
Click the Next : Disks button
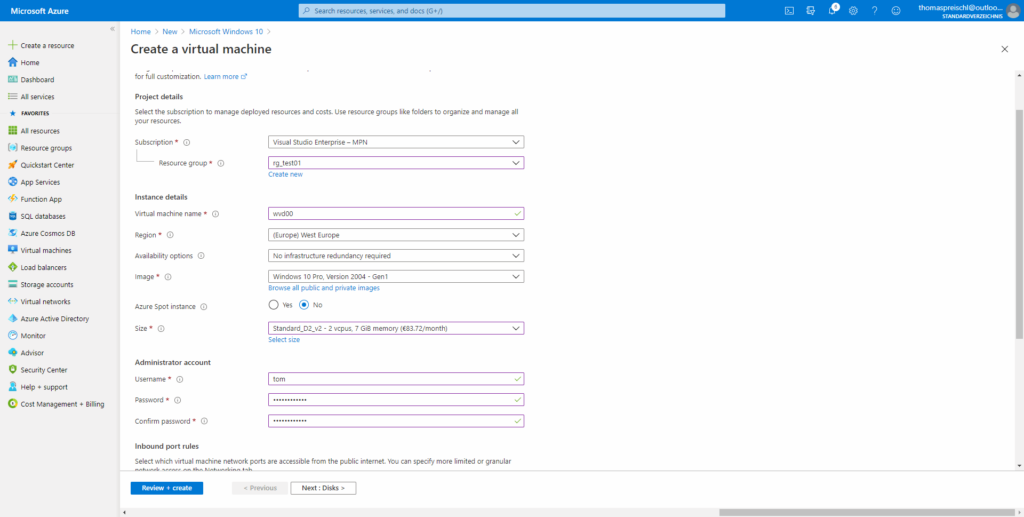pyautogui.click(x=324, y=488)
